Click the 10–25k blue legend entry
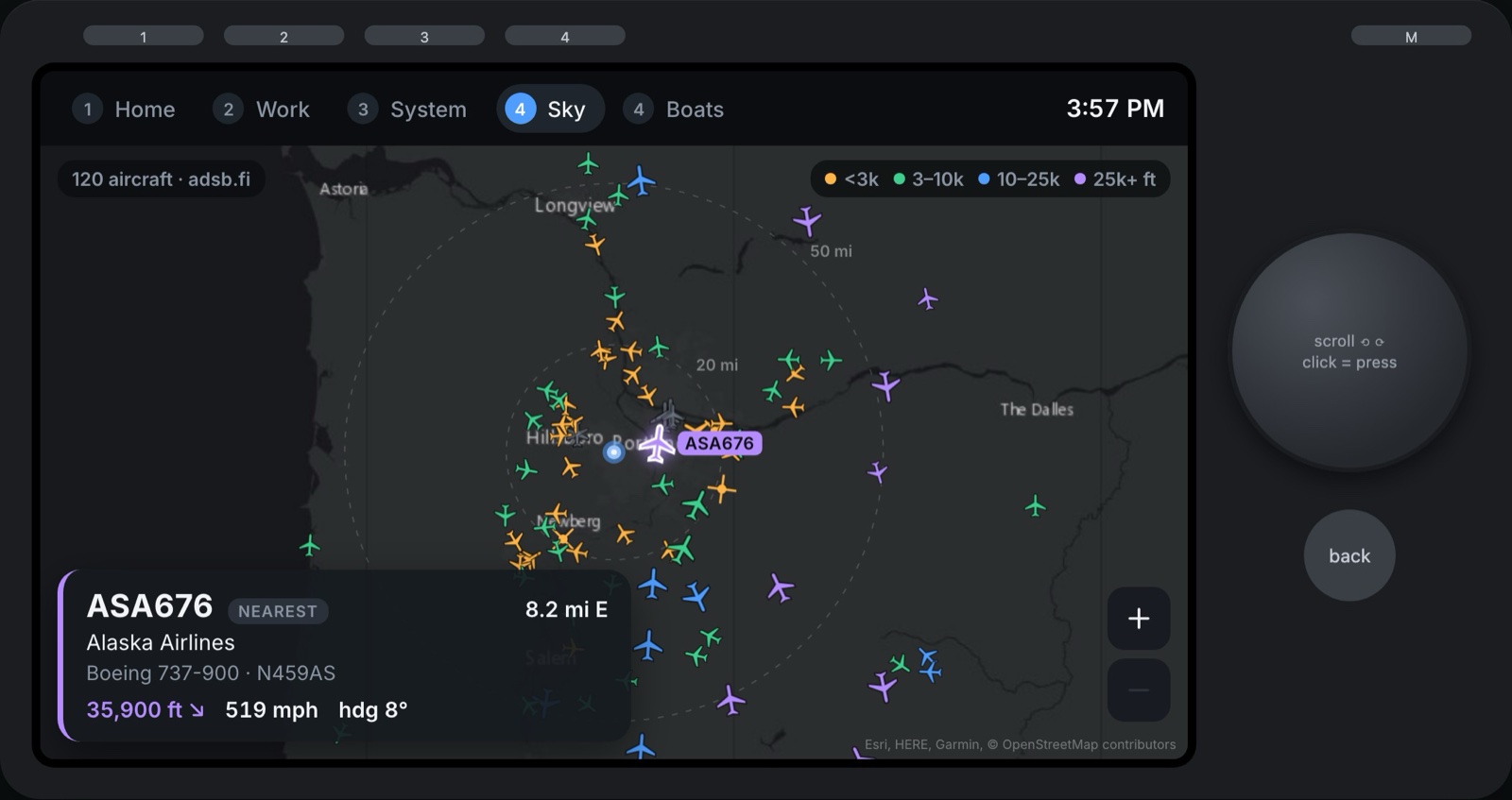 pyautogui.click(x=1019, y=179)
